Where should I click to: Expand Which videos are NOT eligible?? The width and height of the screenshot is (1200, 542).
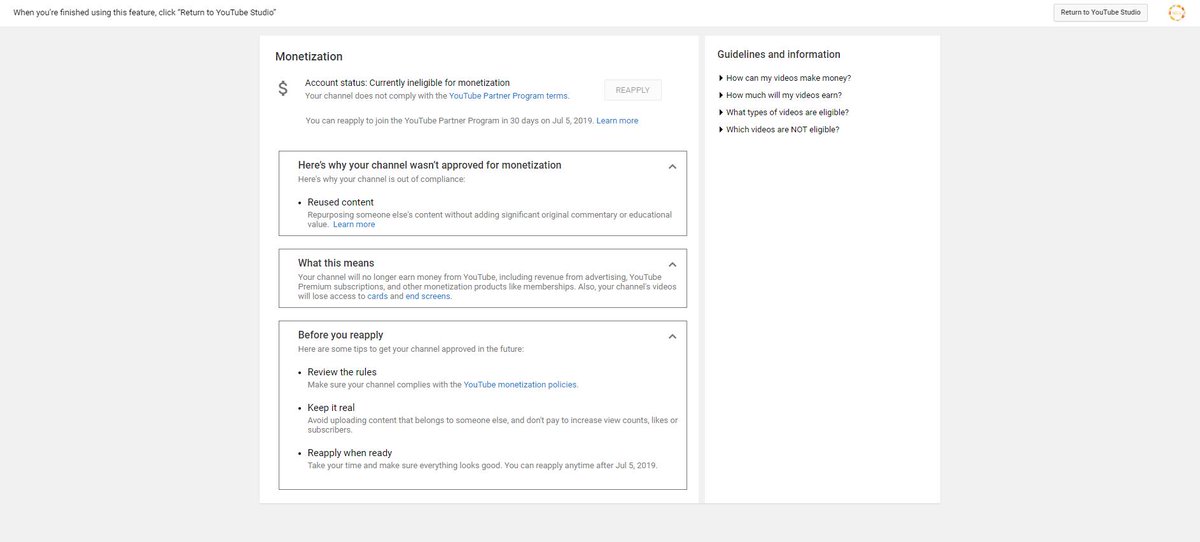779,130
